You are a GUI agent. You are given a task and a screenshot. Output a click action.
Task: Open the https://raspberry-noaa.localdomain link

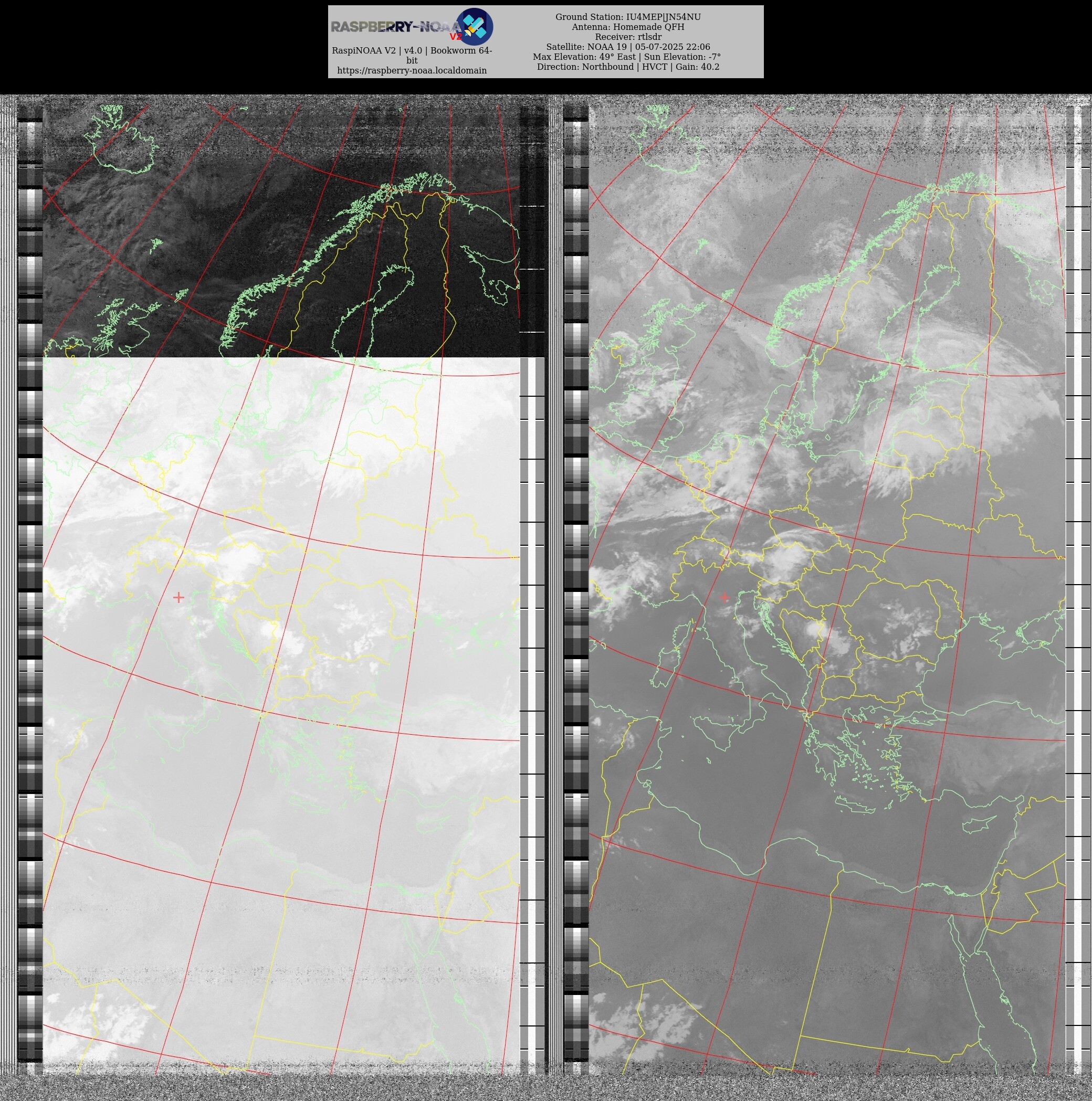pos(412,71)
